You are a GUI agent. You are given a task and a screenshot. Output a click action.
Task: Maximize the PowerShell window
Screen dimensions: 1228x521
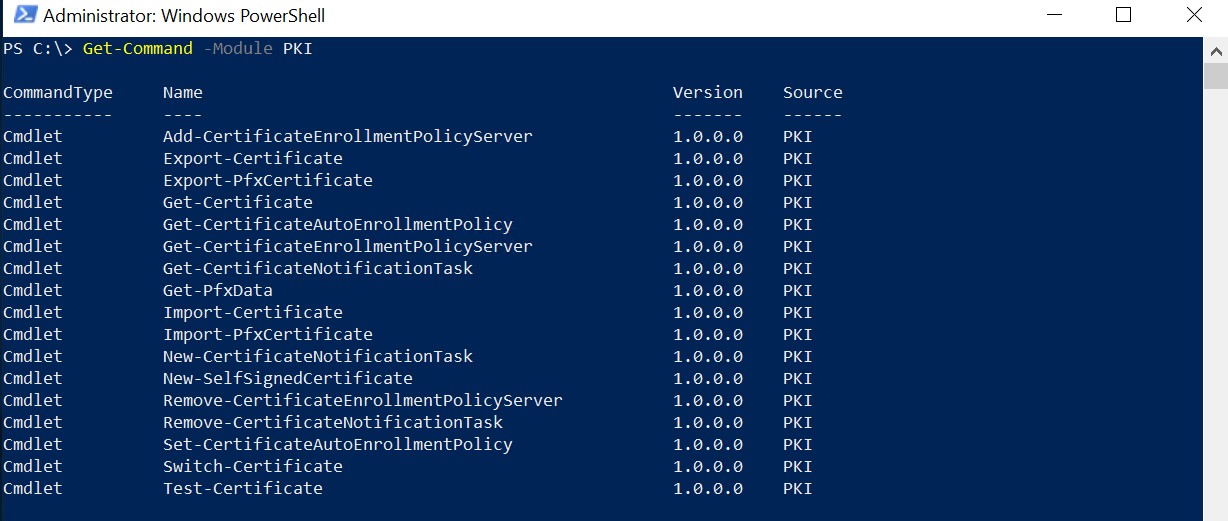(1123, 15)
